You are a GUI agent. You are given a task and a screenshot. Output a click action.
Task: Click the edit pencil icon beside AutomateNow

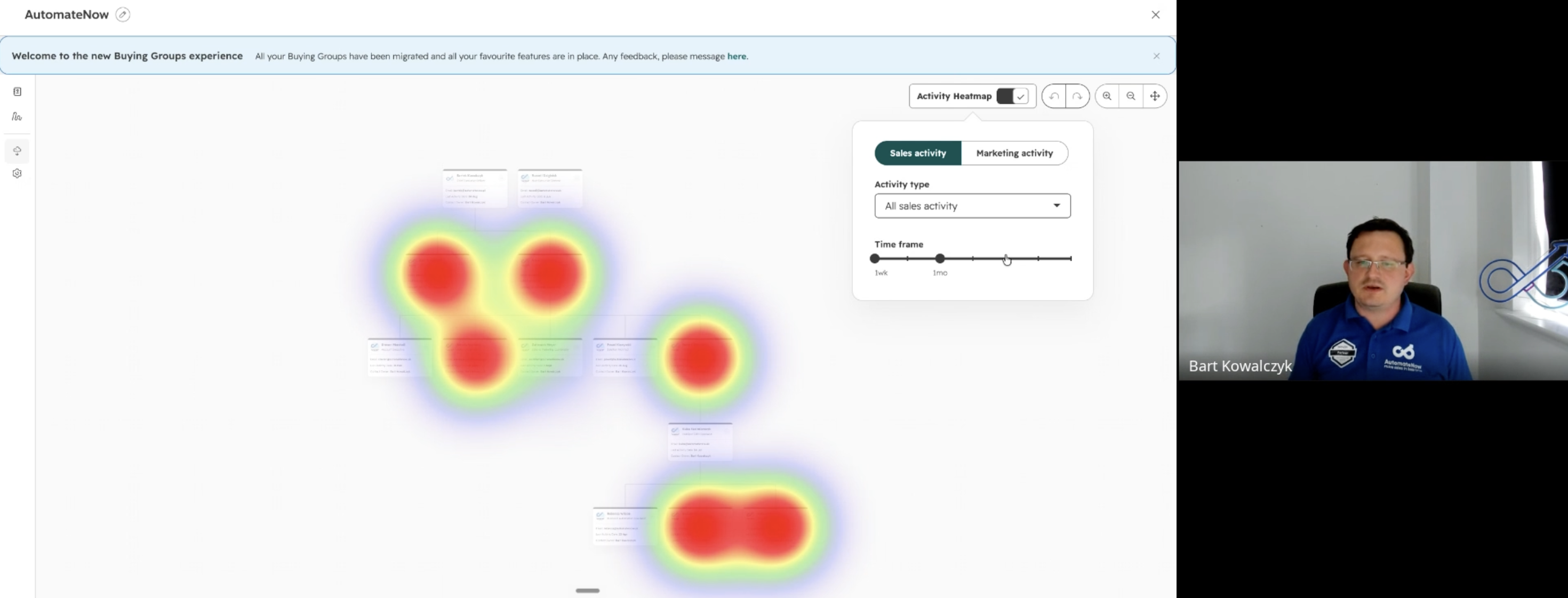pos(123,14)
